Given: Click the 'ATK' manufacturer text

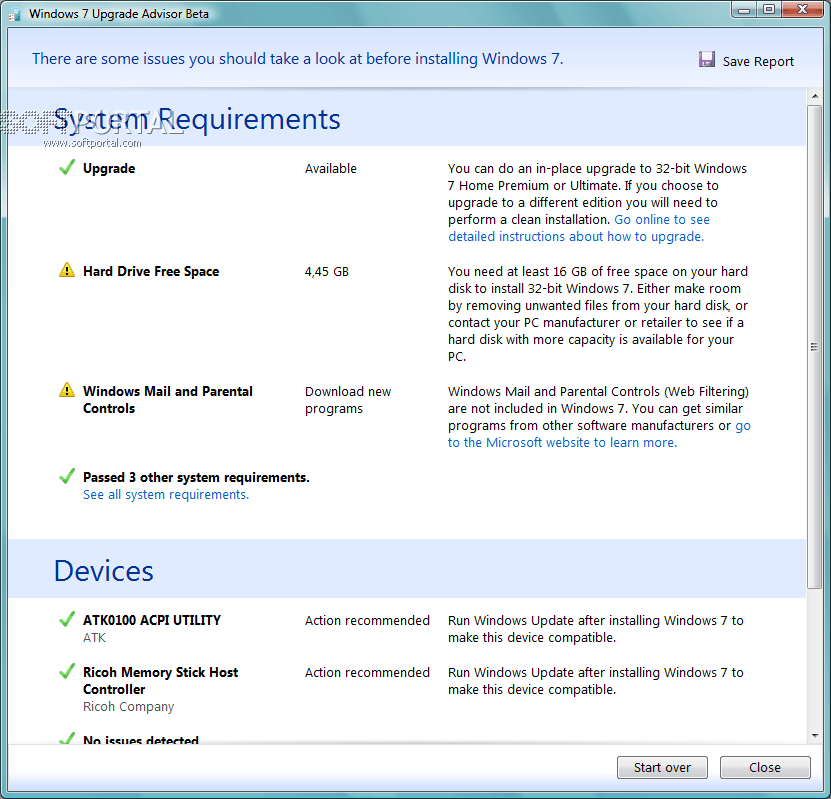Looking at the screenshot, I should click(94, 637).
